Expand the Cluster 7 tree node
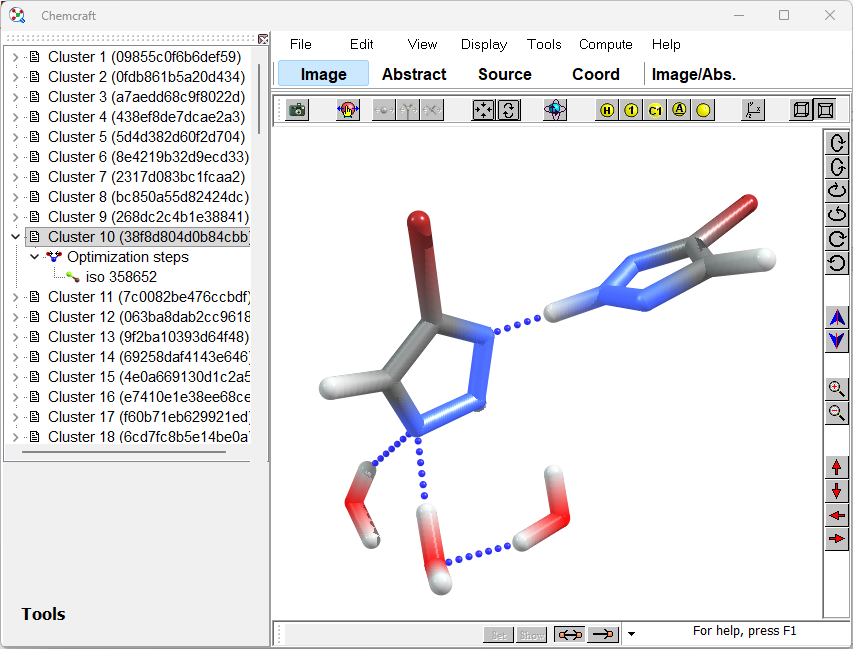The height and width of the screenshot is (649, 853). [x=16, y=177]
